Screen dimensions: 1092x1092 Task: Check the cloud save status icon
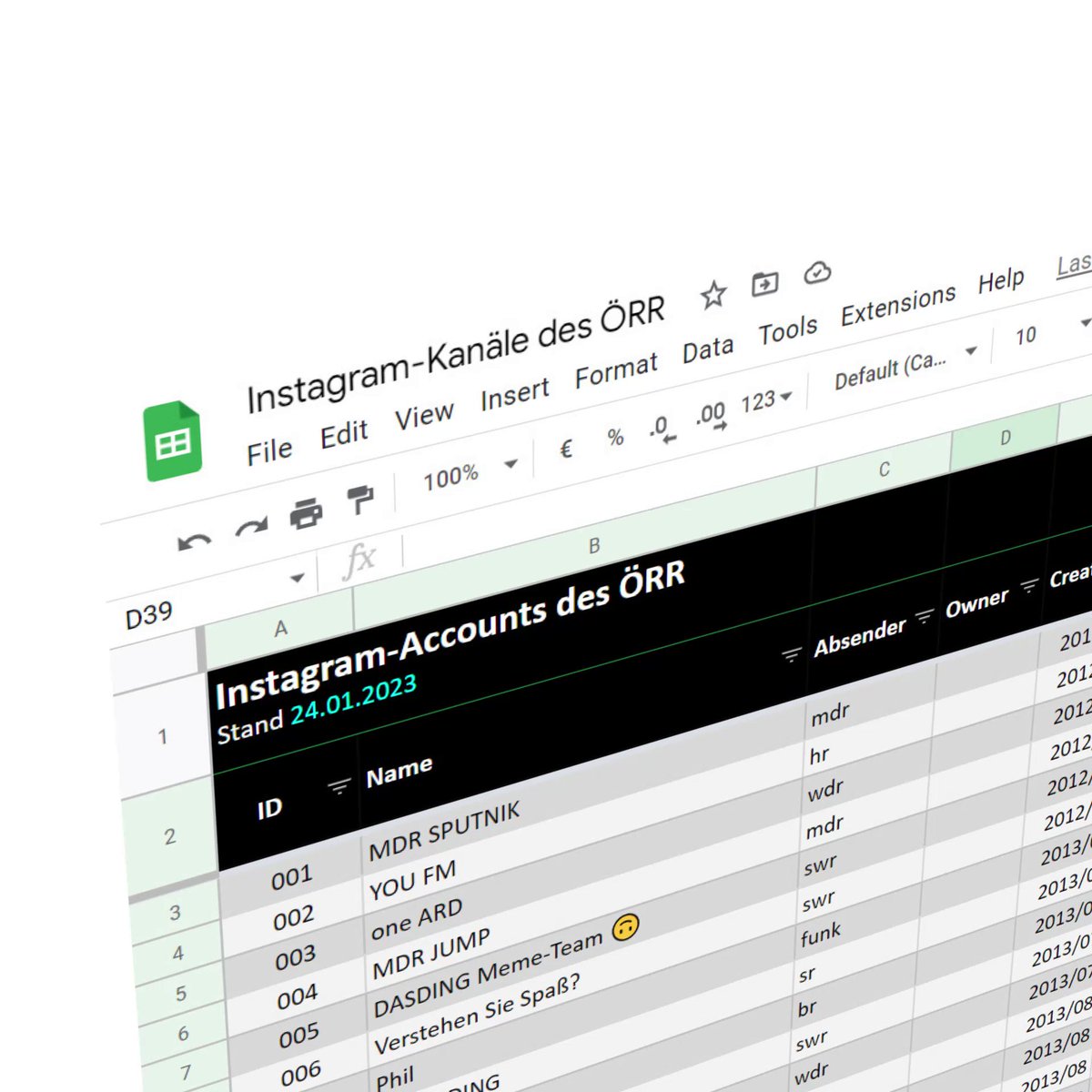817,272
